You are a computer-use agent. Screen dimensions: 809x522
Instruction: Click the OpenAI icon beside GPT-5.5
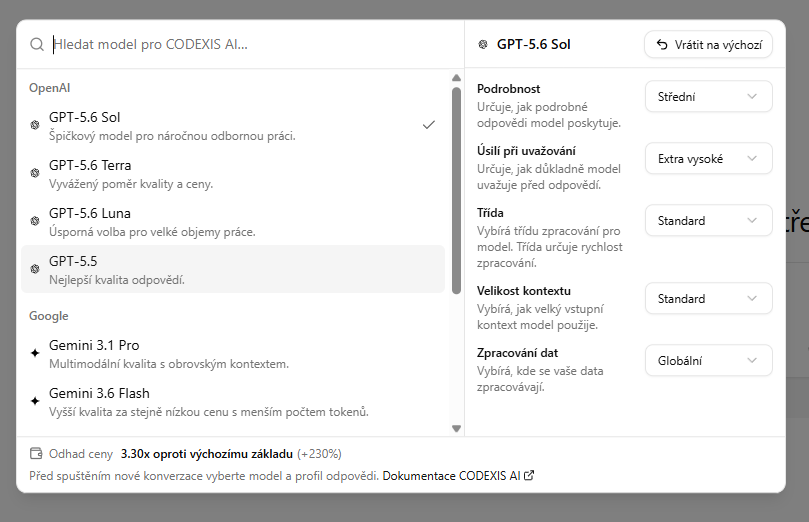35,269
